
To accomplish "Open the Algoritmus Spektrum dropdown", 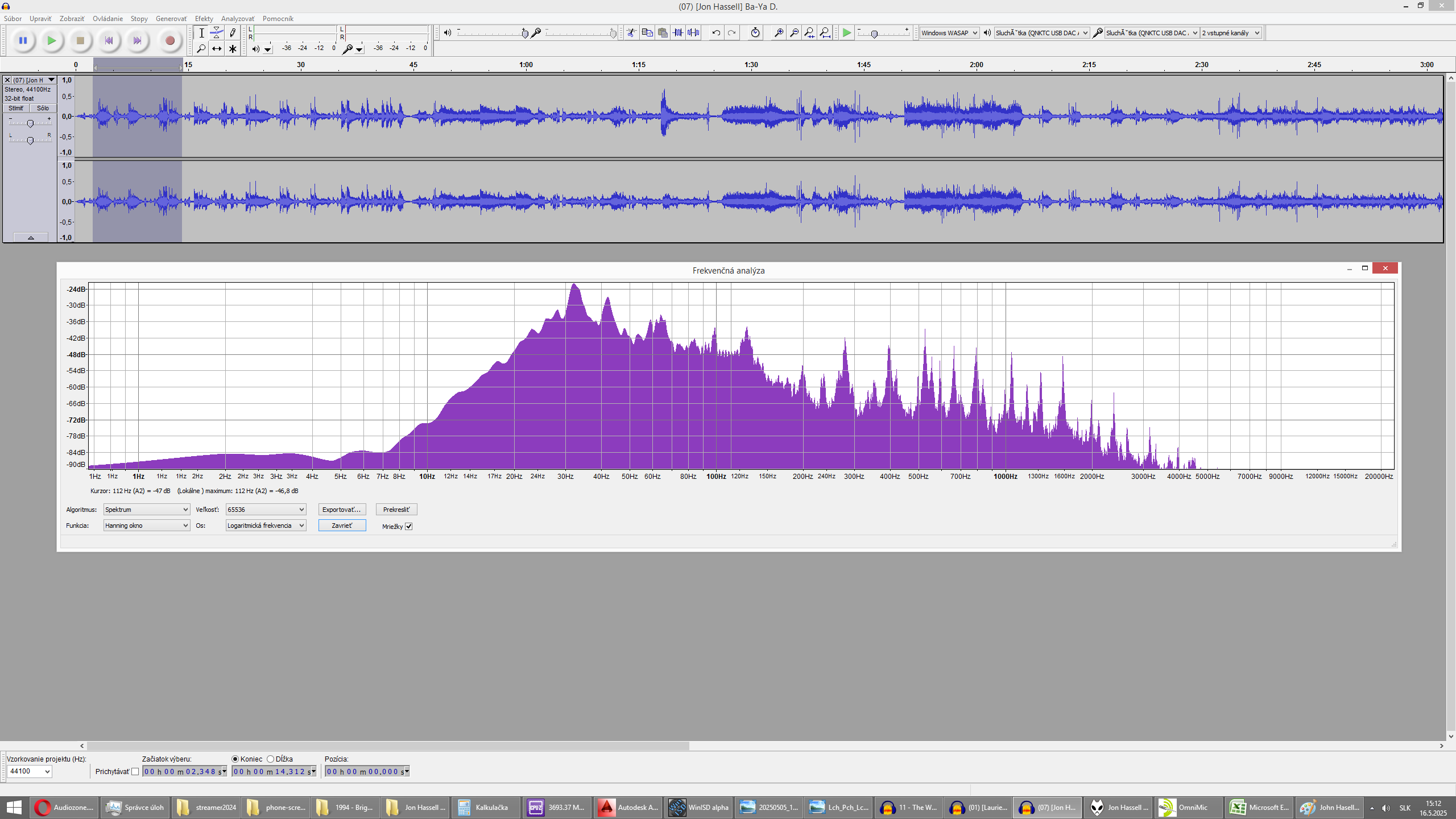I will 146,510.
